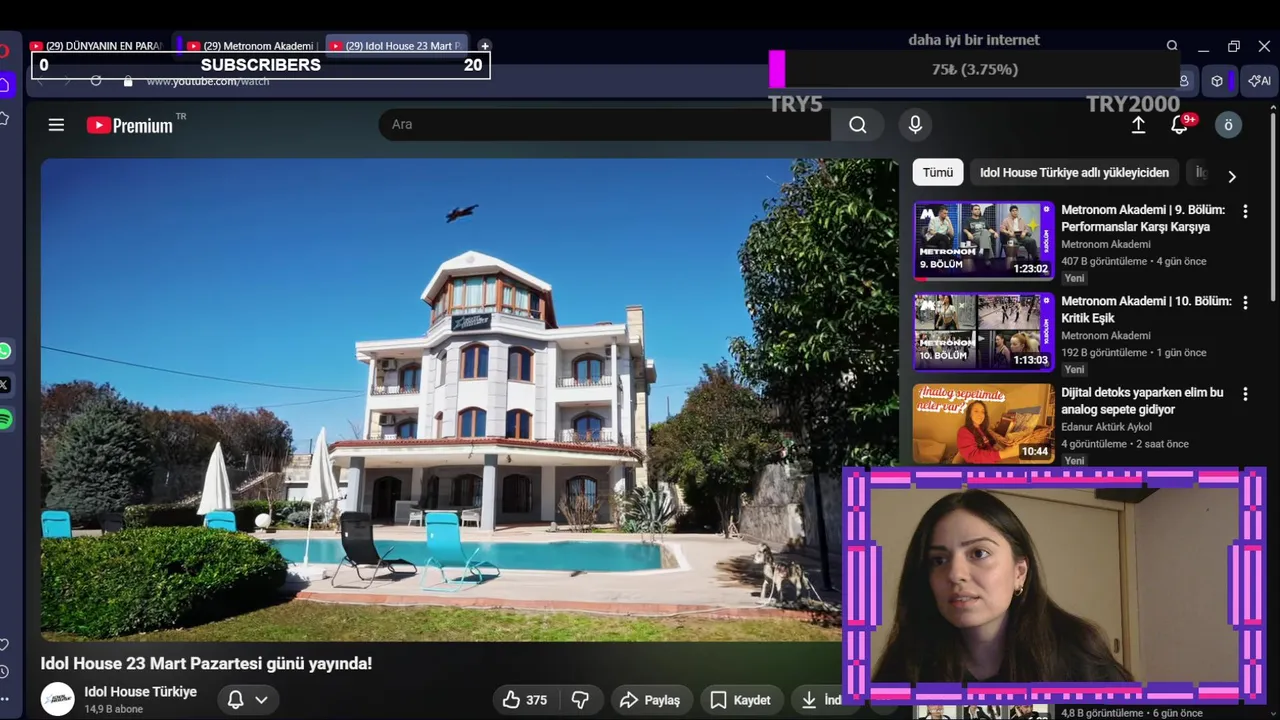The height and width of the screenshot is (720, 1280).
Task: Like the video with 375 likes
Action: pyautogui.click(x=526, y=700)
